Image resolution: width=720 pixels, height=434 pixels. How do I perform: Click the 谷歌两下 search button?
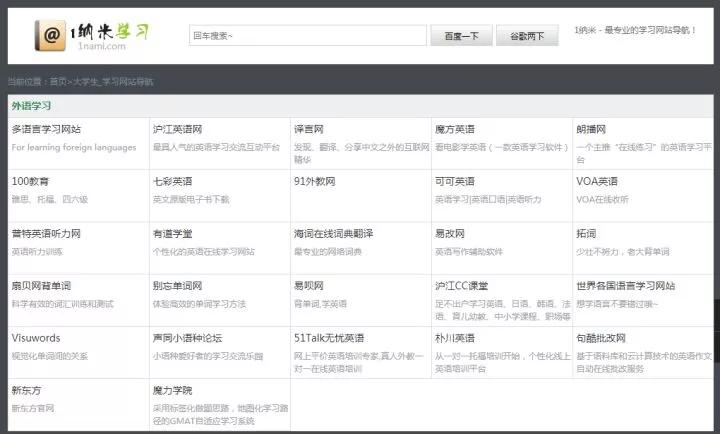click(527, 35)
